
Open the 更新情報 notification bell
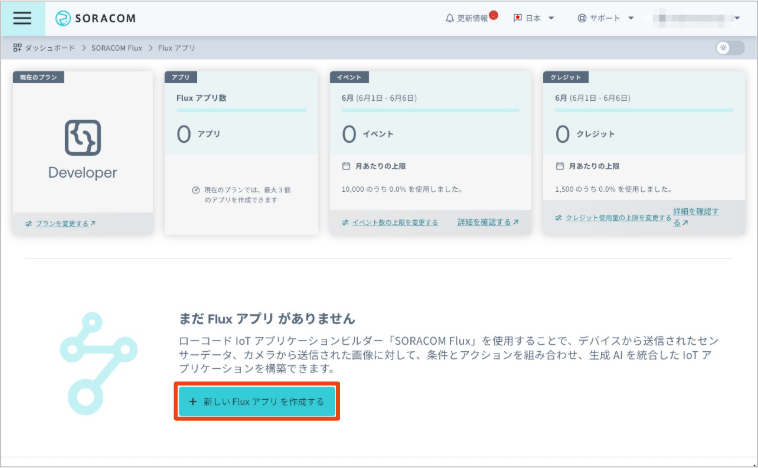point(450,18)
